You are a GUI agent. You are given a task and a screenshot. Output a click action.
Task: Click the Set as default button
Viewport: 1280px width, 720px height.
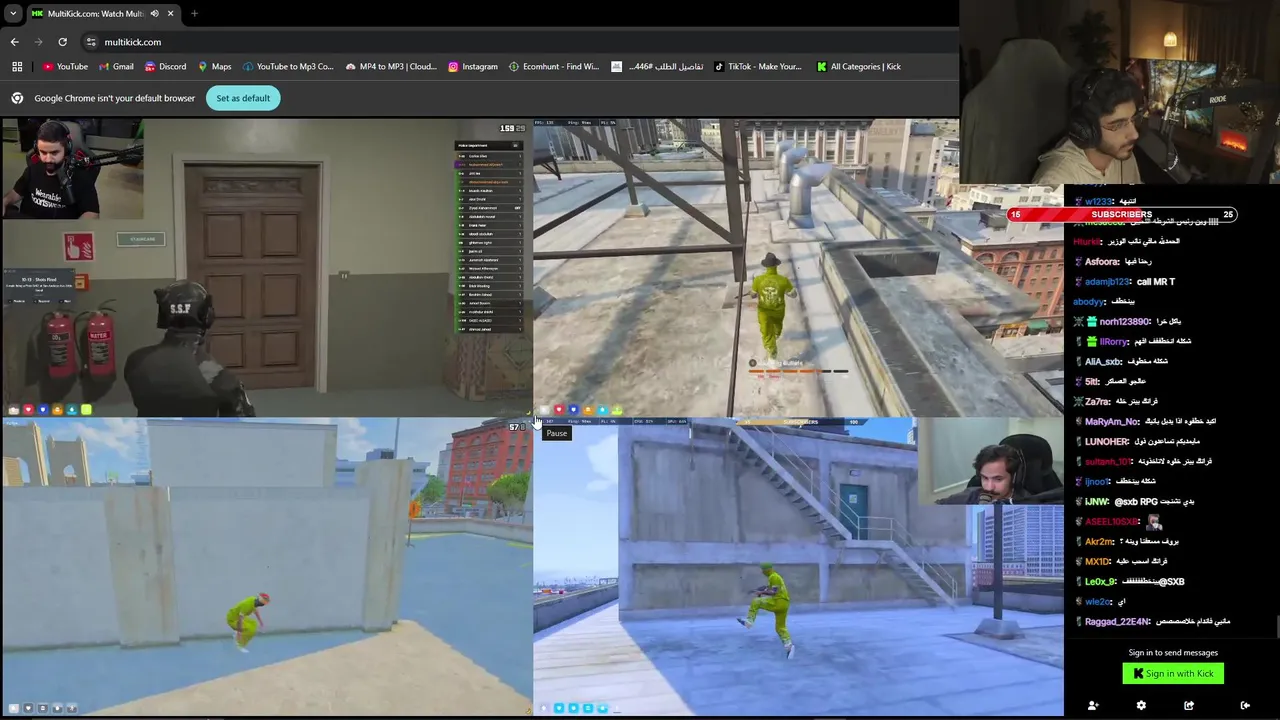pyautogui.click(x=243, y=98)
